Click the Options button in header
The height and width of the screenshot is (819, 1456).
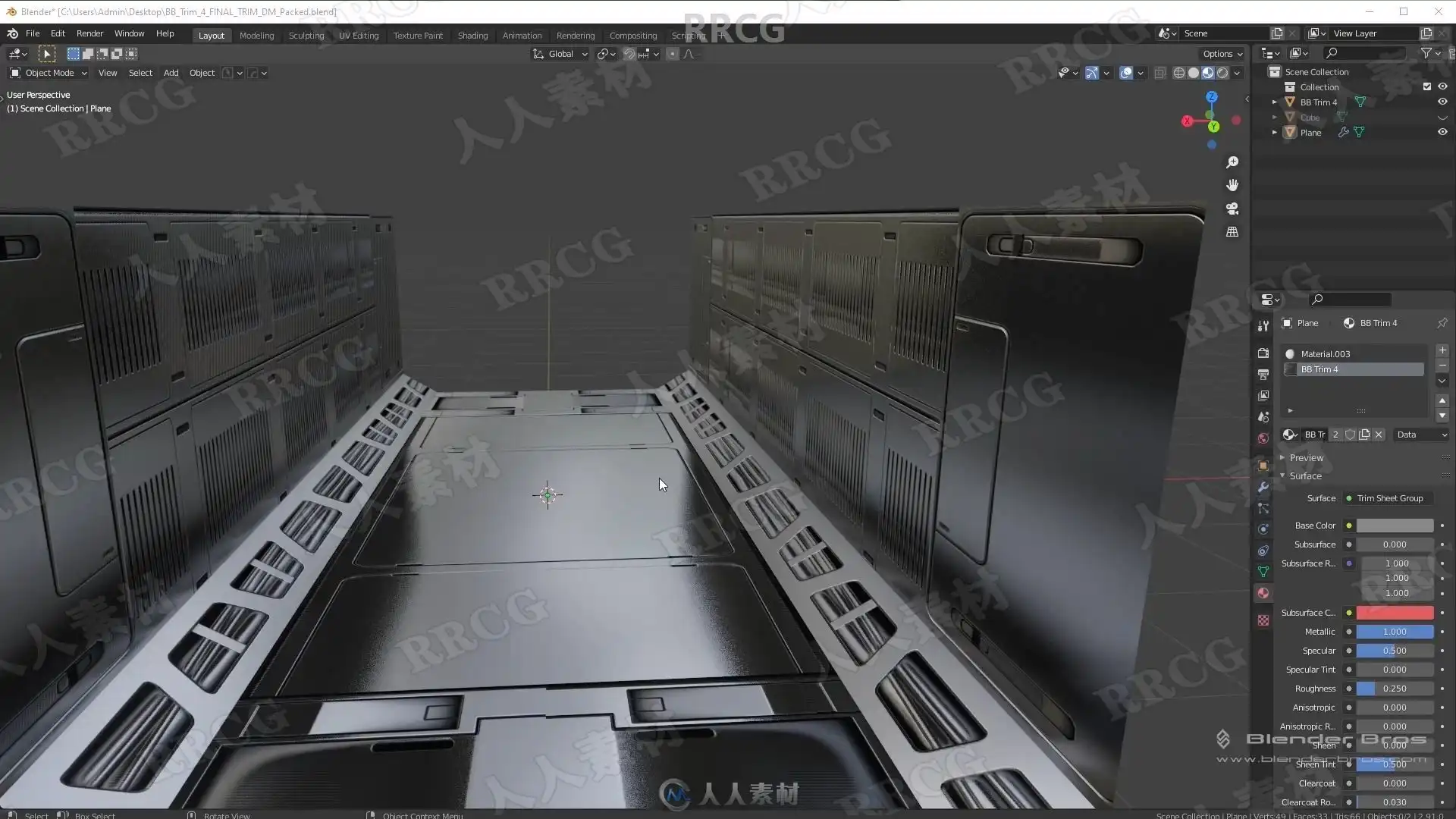tap(1222, 54)
